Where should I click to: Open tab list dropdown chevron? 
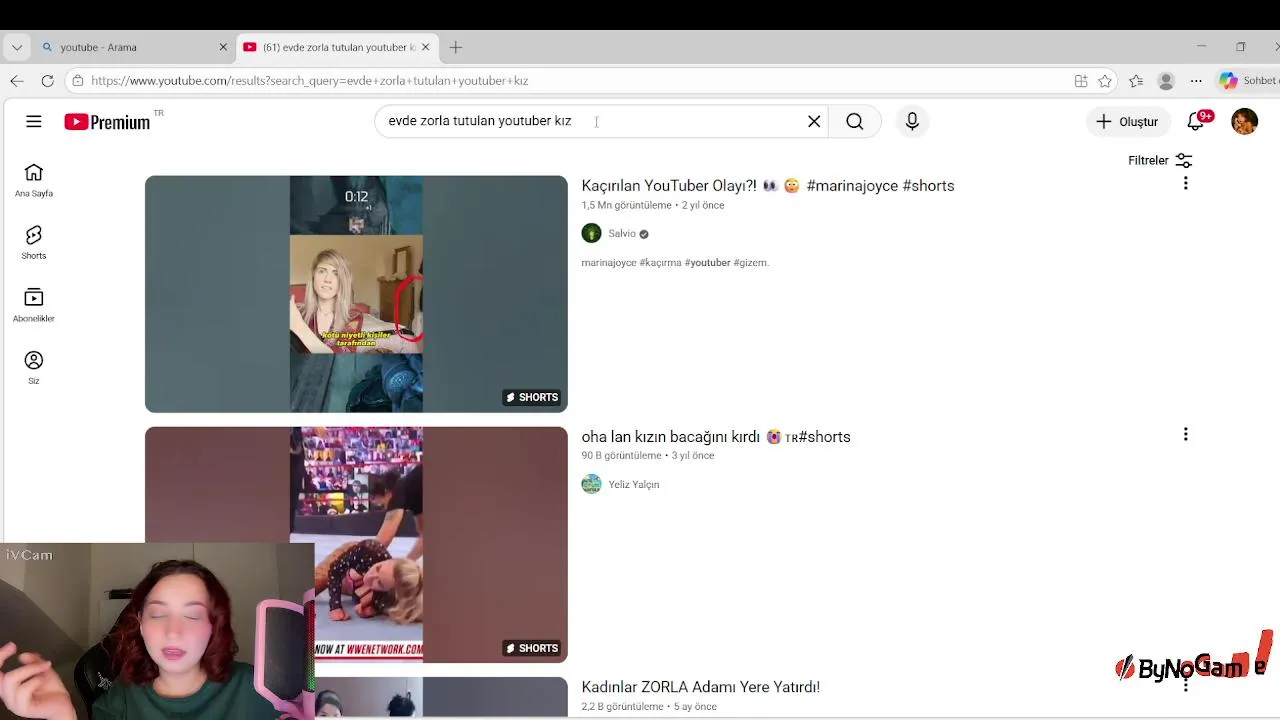[16, 47]
